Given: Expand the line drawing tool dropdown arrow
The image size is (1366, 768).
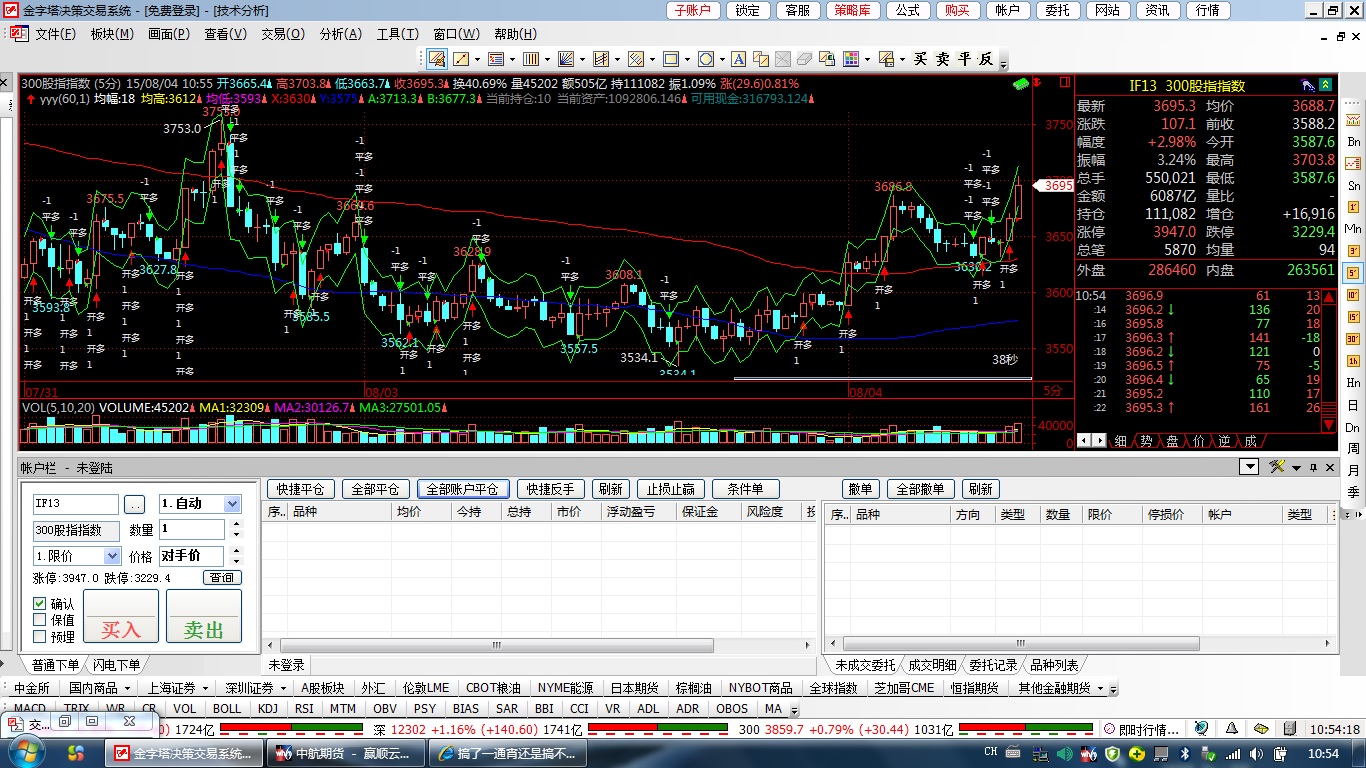Looking at the screenshot, I should (x=477, y=59).
